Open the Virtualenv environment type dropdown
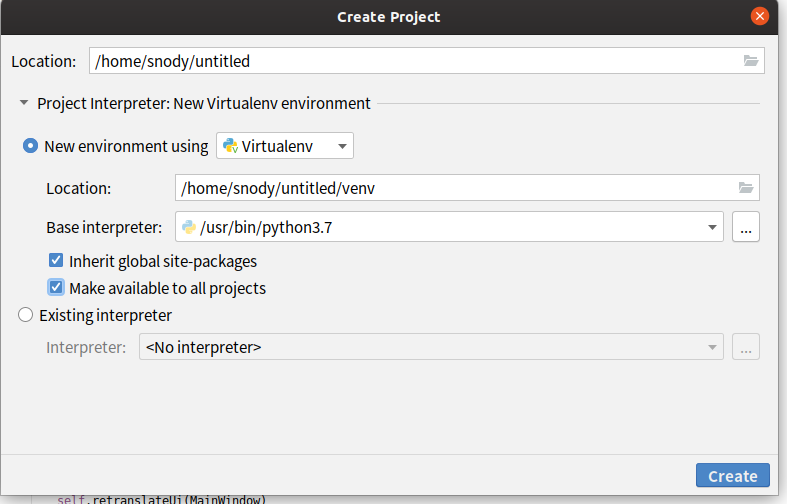This screenshot has height=504, width=787. 342,147
